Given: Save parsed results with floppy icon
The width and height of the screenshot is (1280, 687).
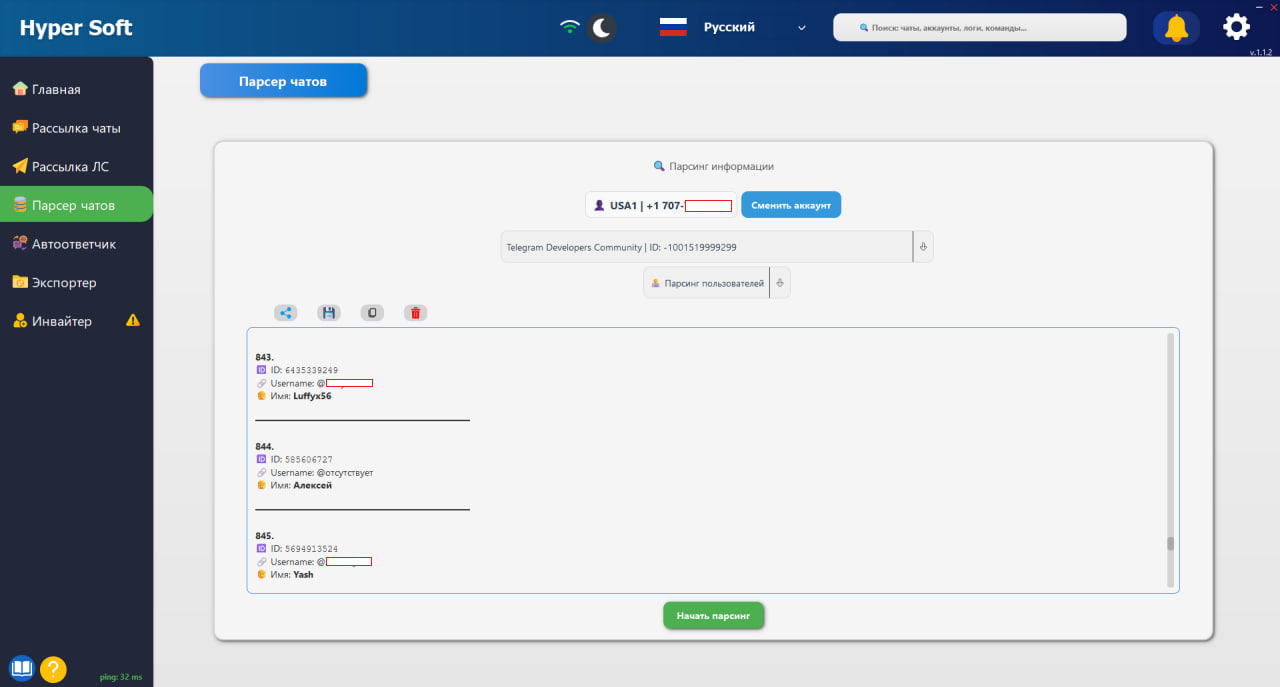Looking at the screenshot, I should coord(329,313).
